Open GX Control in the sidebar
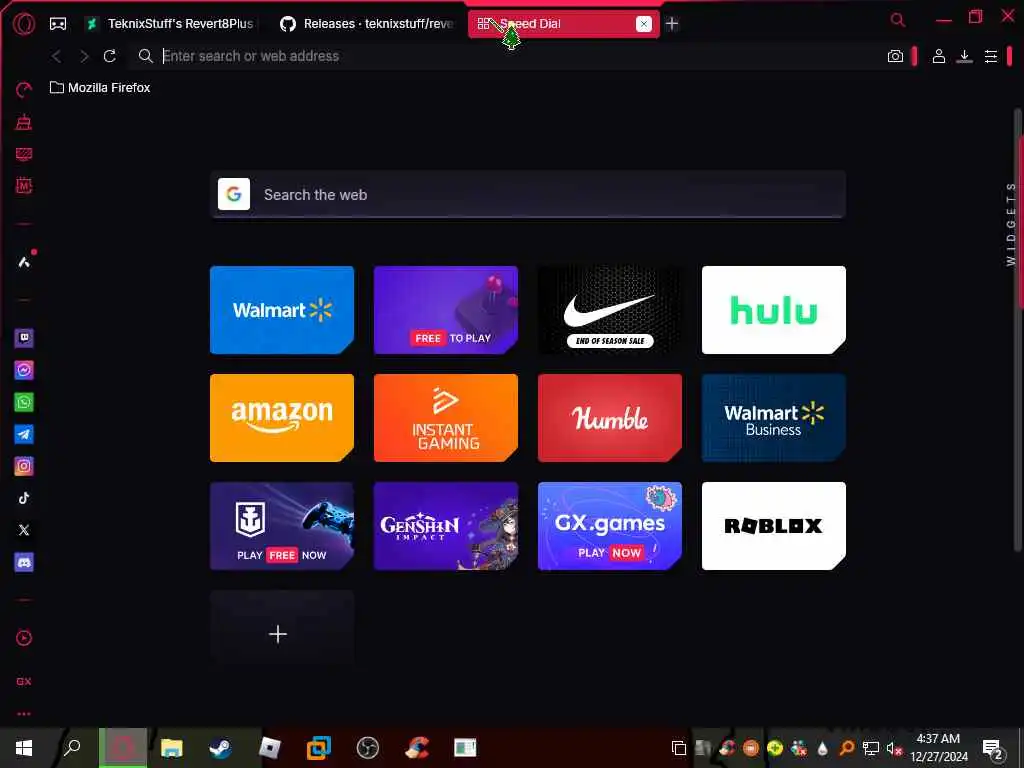 pyautogui.click(x=24, y=90)
